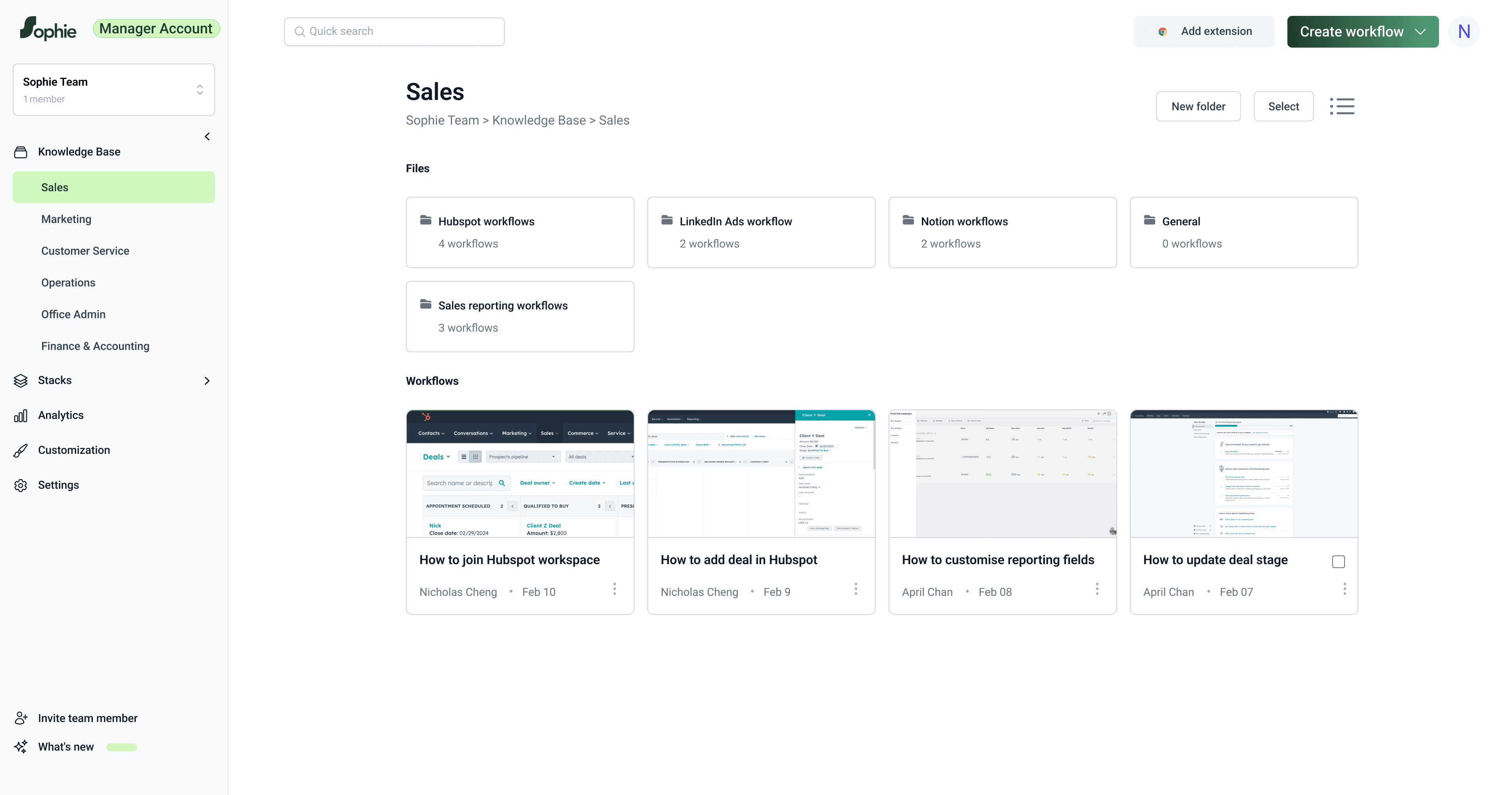Click the Create workflow button label
This screenshot has height=795, width=1512.
click(1352, 32)
